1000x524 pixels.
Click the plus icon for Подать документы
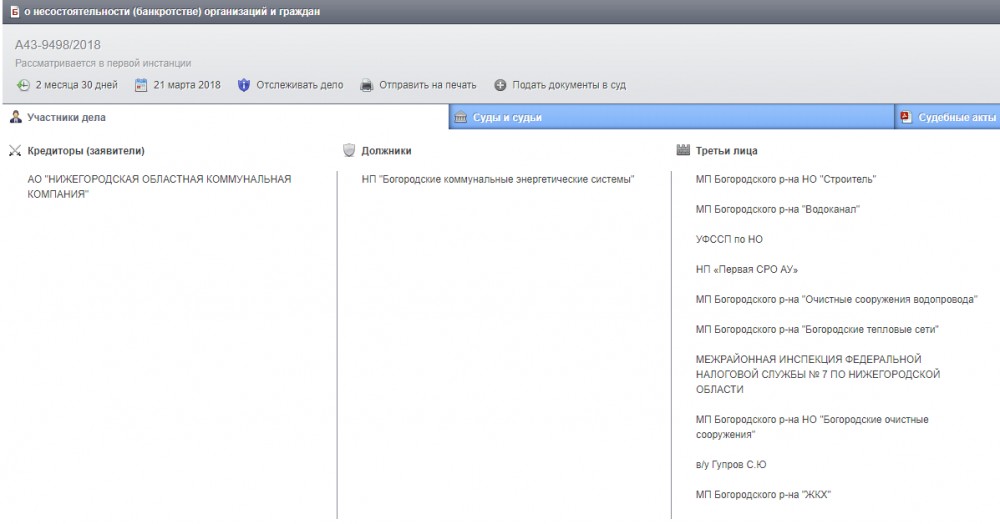point(500,85)
